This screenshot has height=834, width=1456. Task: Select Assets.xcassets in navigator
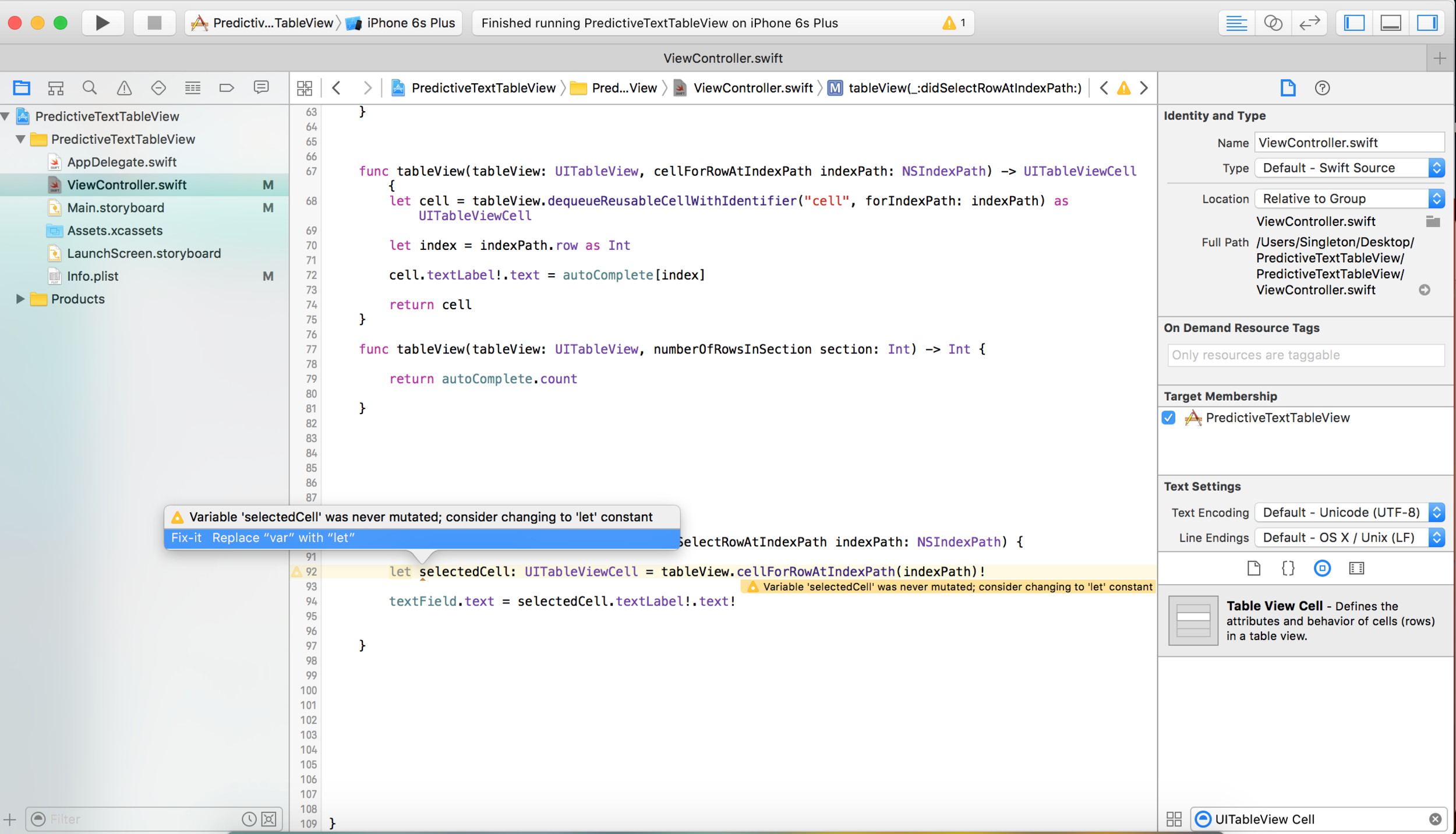click(114, 231)
